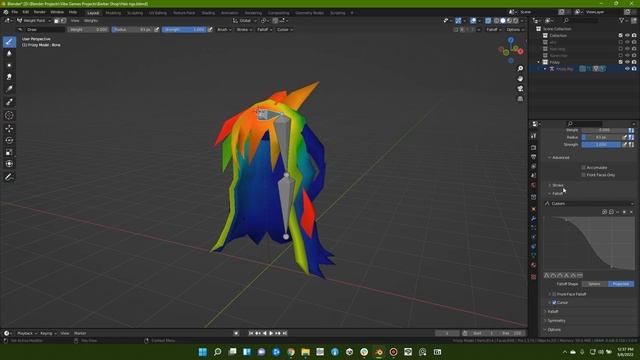640x360 pixels.
Task: Open the Edit menu
Action: 26,12
